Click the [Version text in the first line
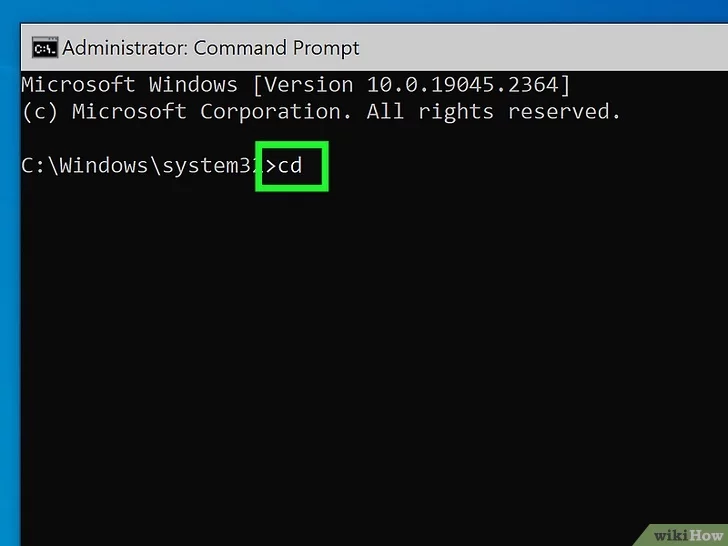The height and width of the screenshot is (546, 728). click(x=303, y=84)
